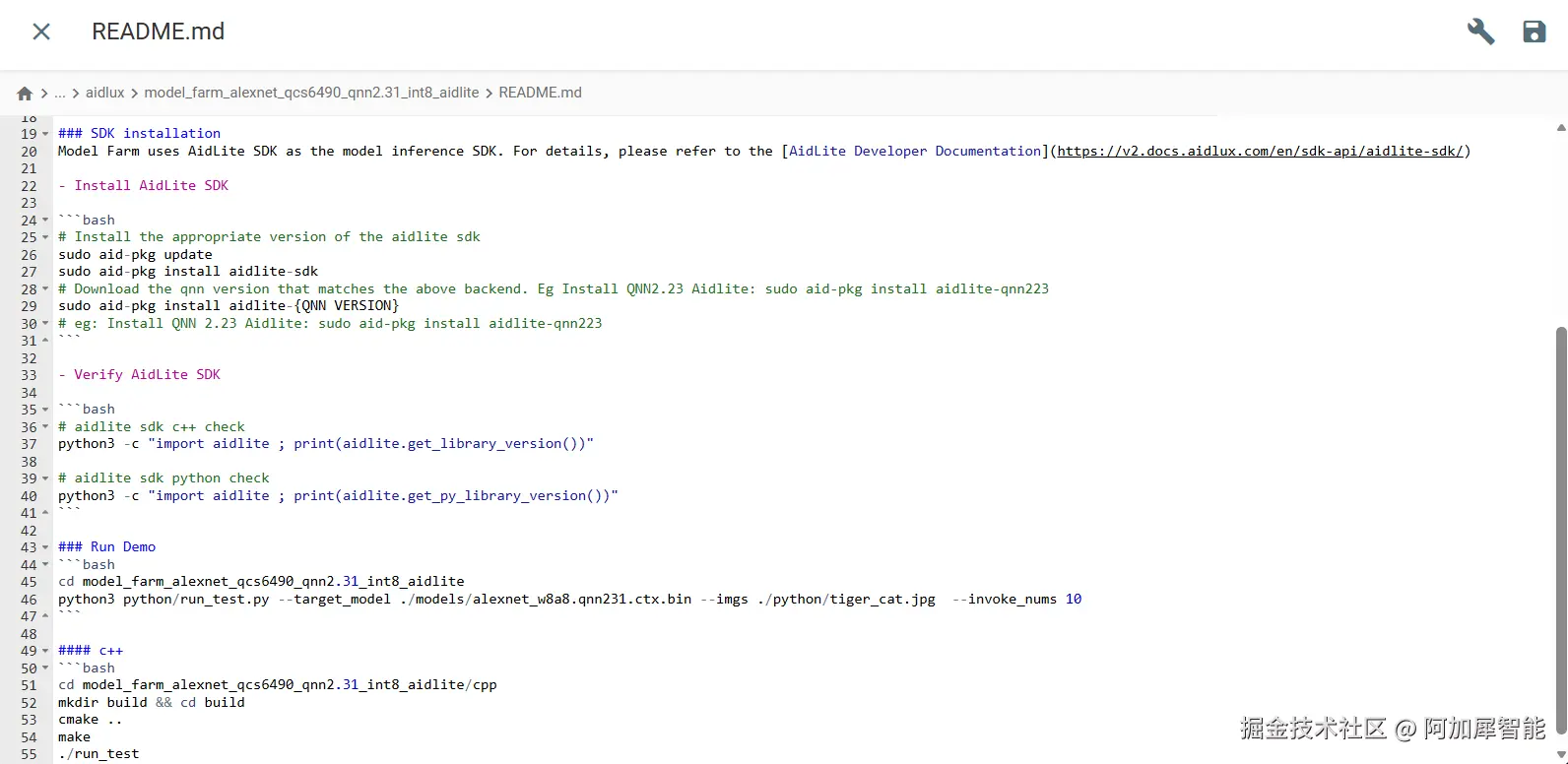Select README.md in the breadcrumb path
Screen dimensions: 1568x764
[540, 93]
